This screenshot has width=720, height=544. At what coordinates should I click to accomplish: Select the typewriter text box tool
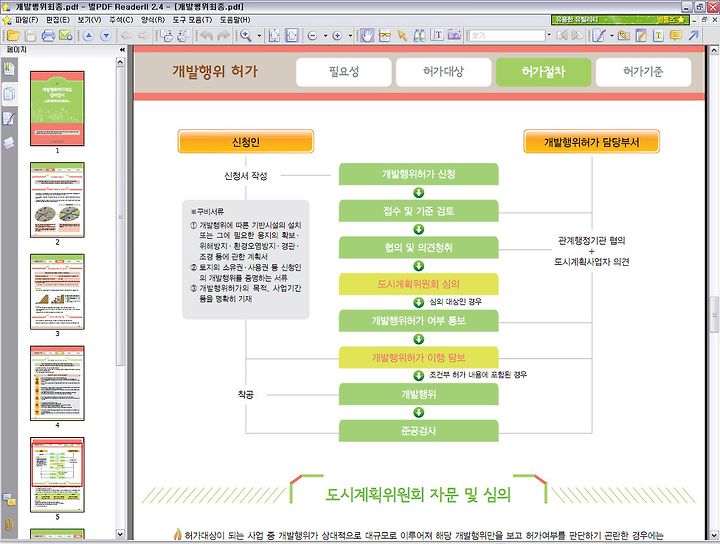pyautogui.click(x=658, y=35)
